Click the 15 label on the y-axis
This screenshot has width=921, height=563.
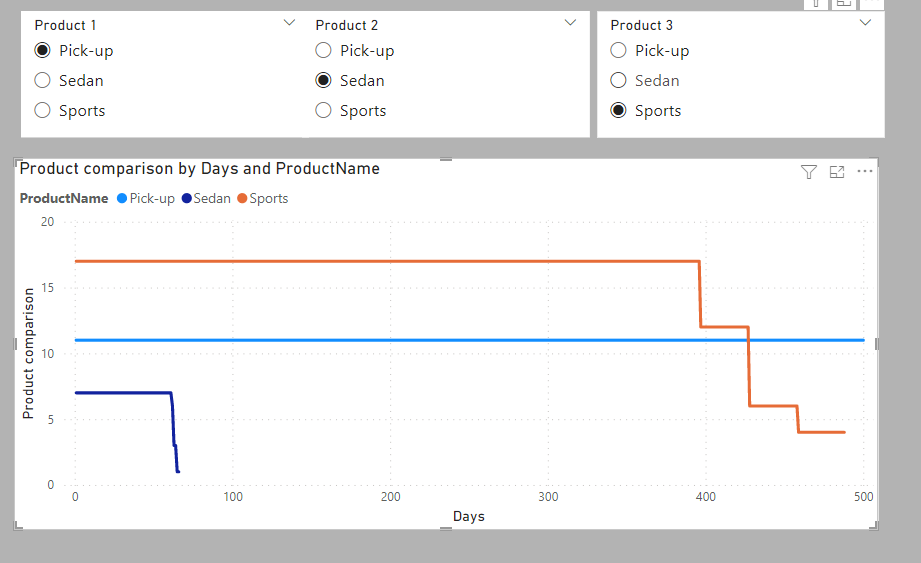[x=48, y=288]
